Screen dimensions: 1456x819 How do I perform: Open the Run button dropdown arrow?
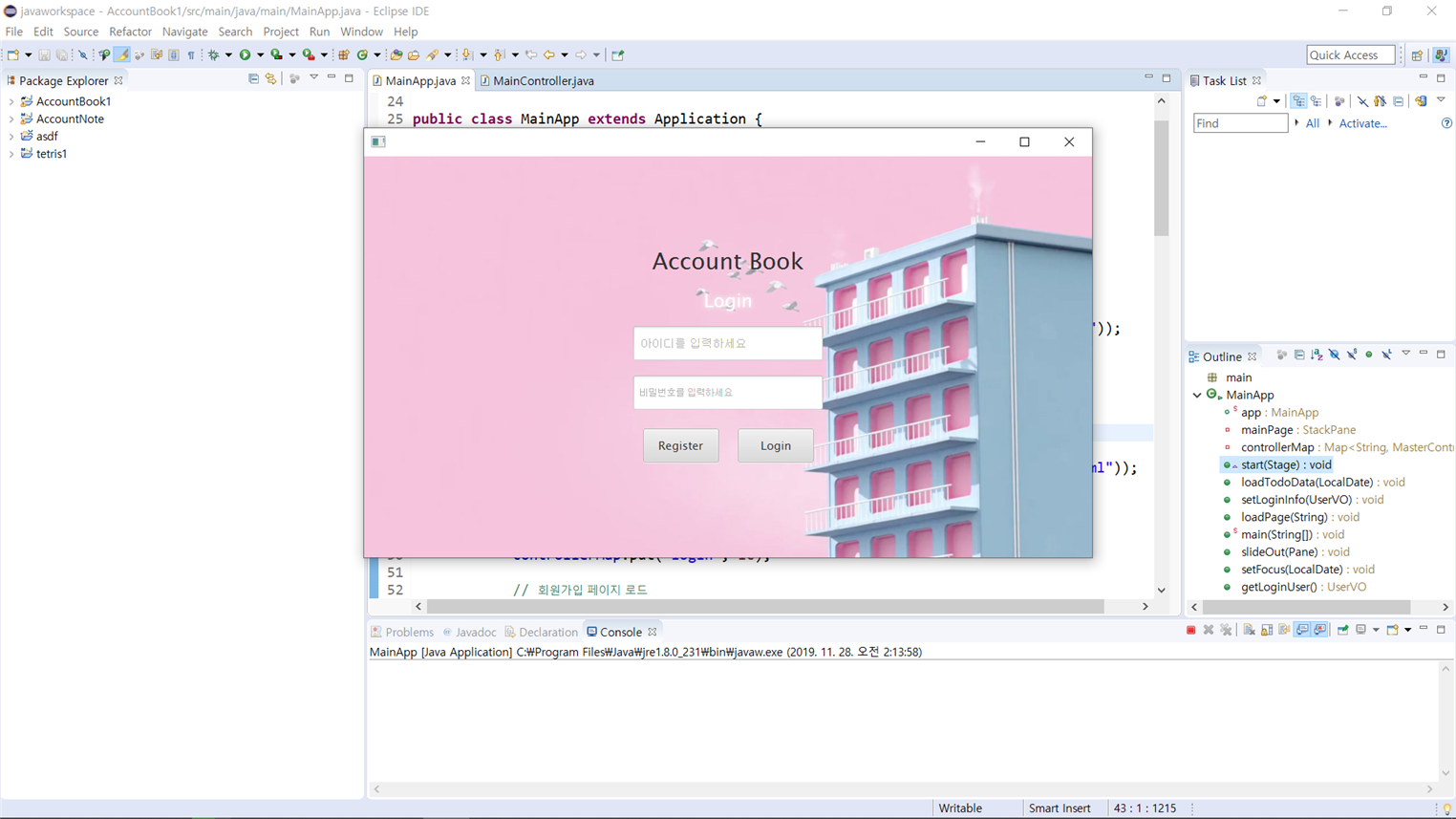259,54
